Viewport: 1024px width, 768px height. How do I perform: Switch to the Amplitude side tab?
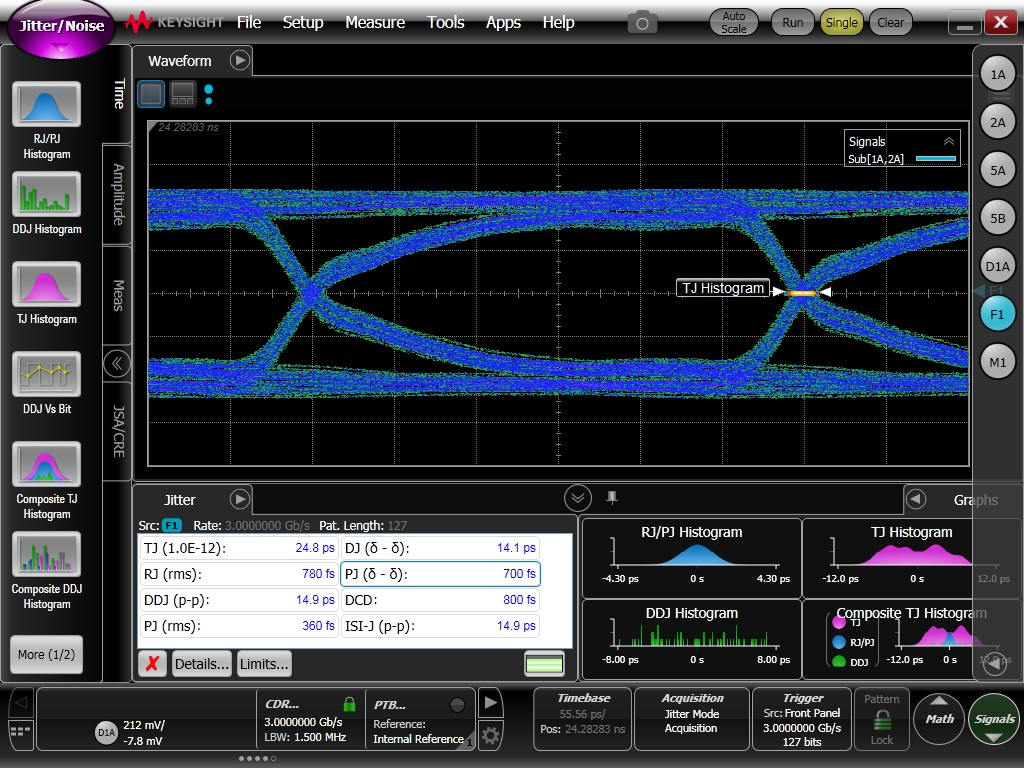click(118, 194)
